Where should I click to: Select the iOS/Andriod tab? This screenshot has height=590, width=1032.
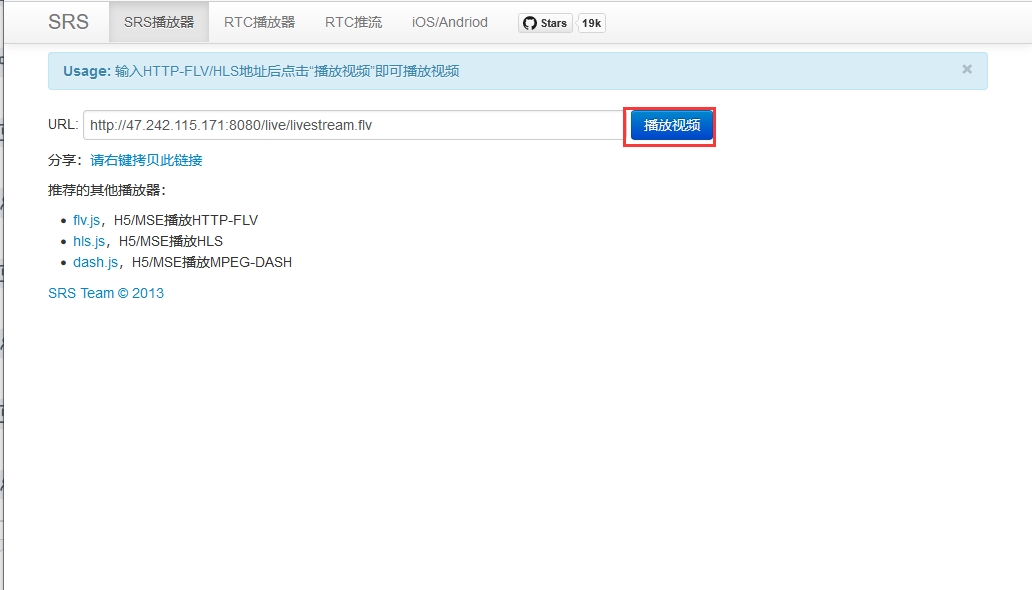(x=450, y=22)
